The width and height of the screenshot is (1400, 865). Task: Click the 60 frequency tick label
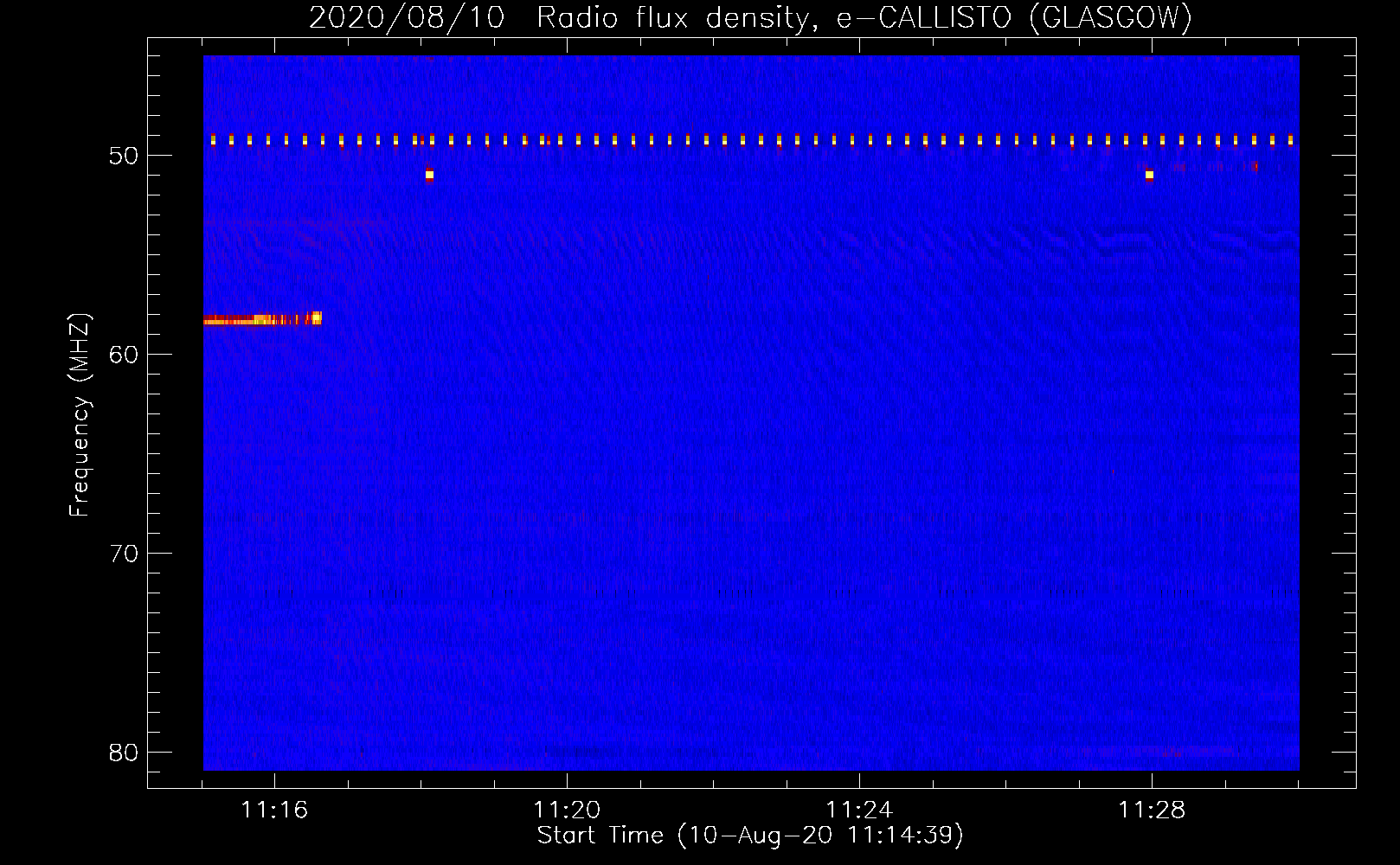coord(125,356)
